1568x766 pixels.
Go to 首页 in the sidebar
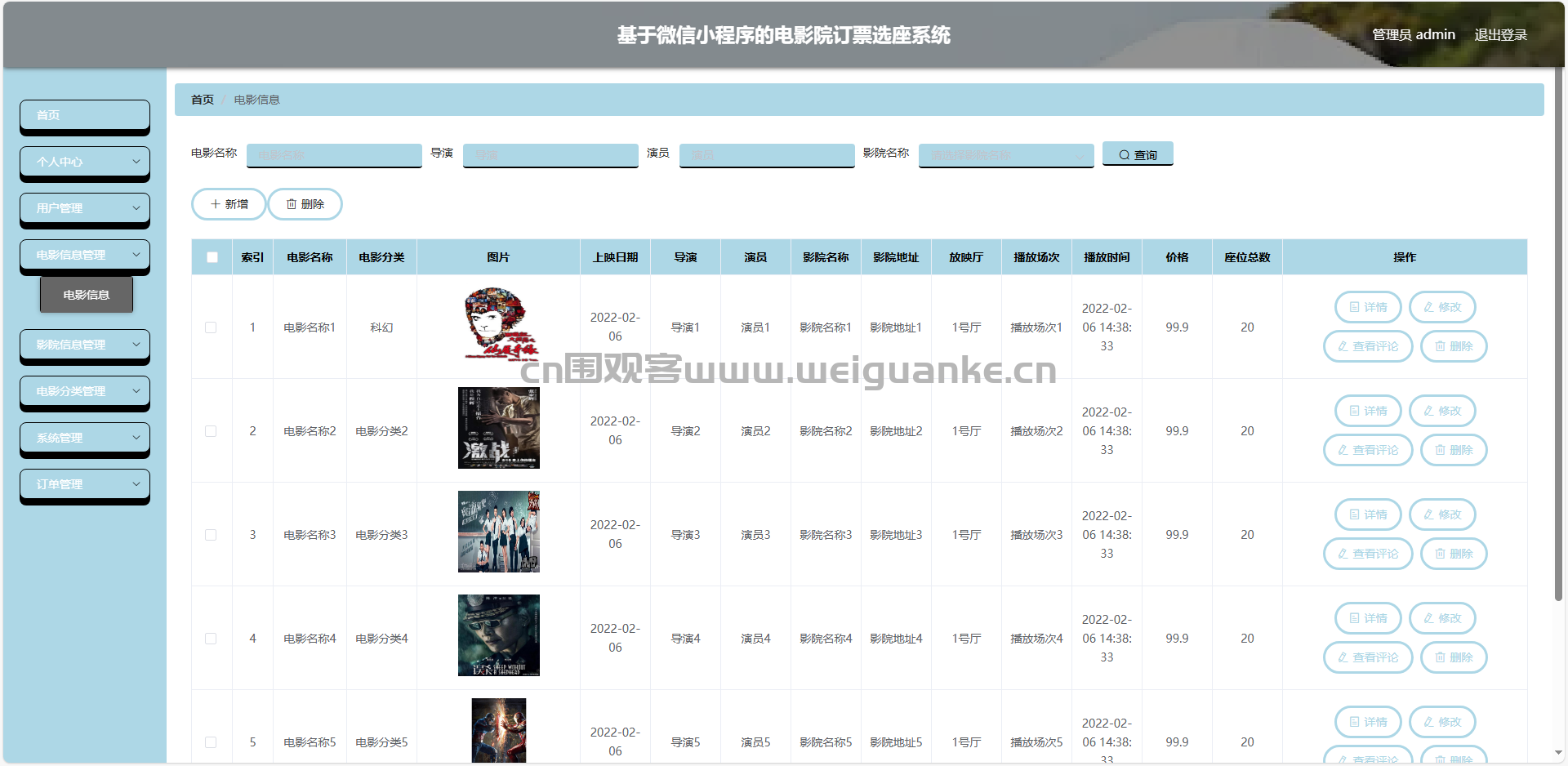tap(84, 115)
